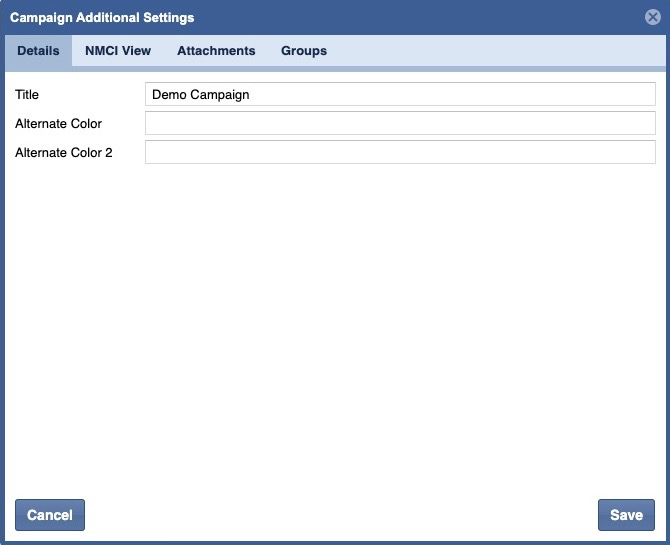The image size is (670, 545).
Task: Close the Campaign Additional Settings dialog
Action: click(x=652, y=17)
